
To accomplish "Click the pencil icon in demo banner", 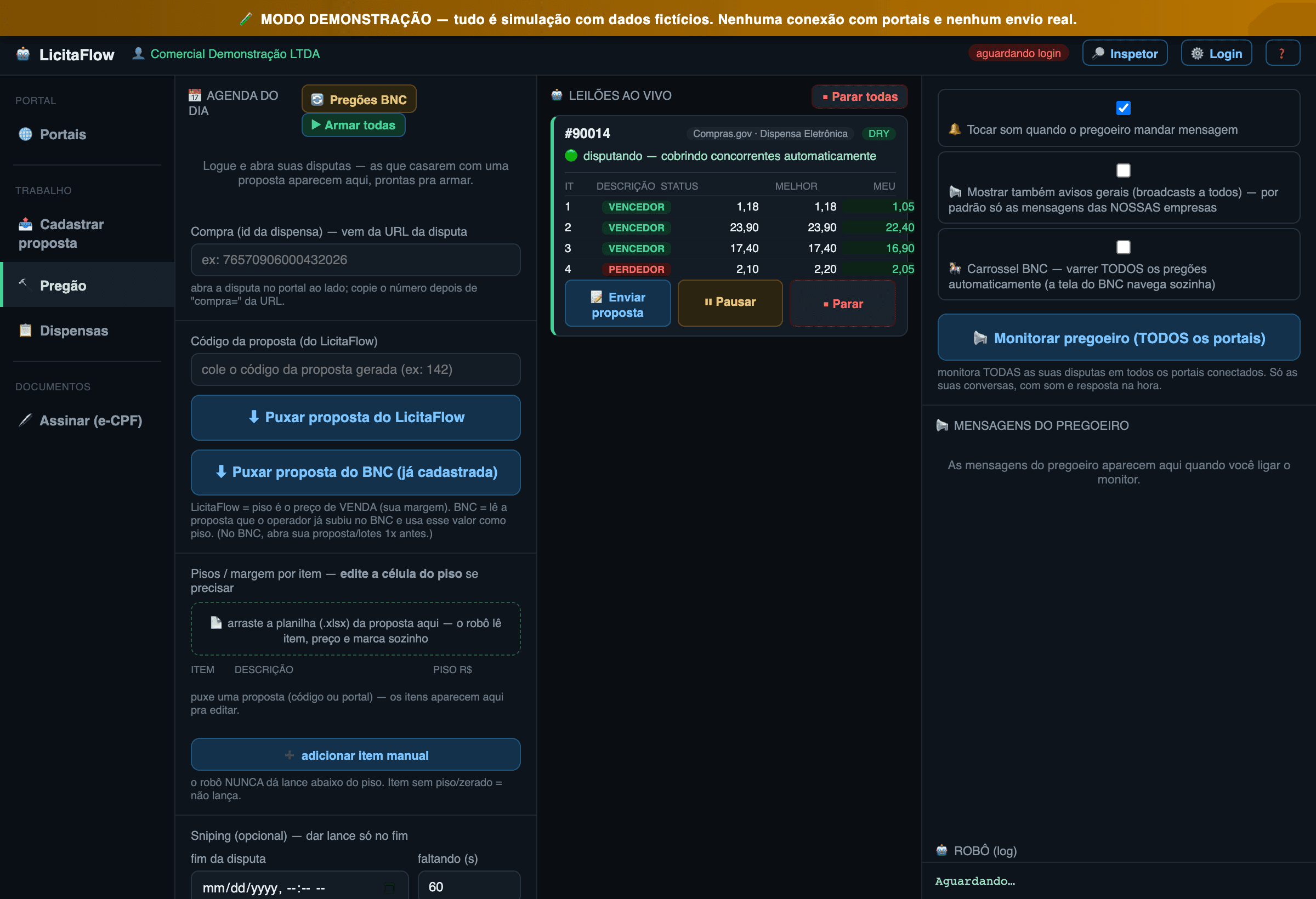I will tap(246, 19).
